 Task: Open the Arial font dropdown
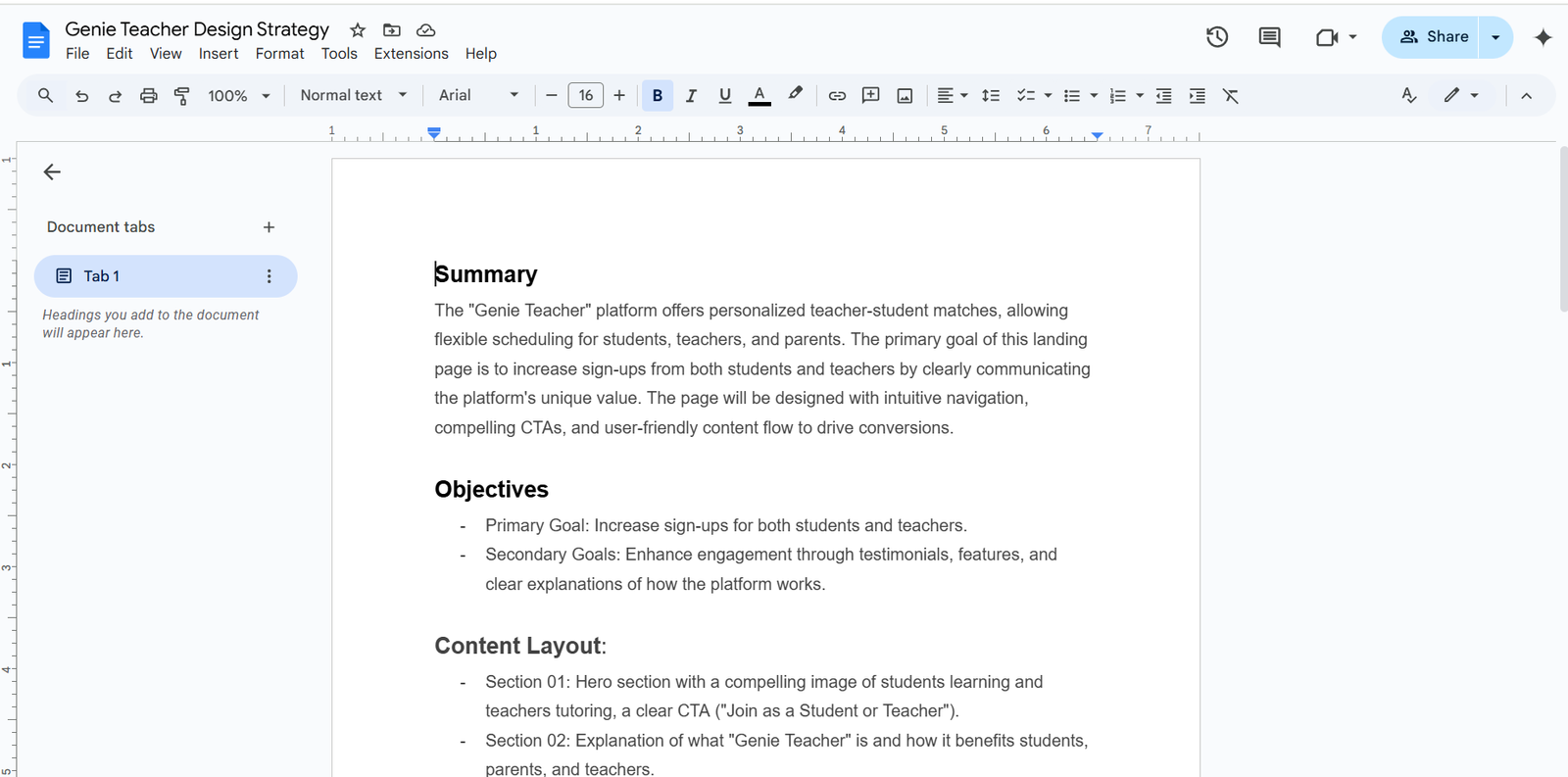(x=478, y=95)
